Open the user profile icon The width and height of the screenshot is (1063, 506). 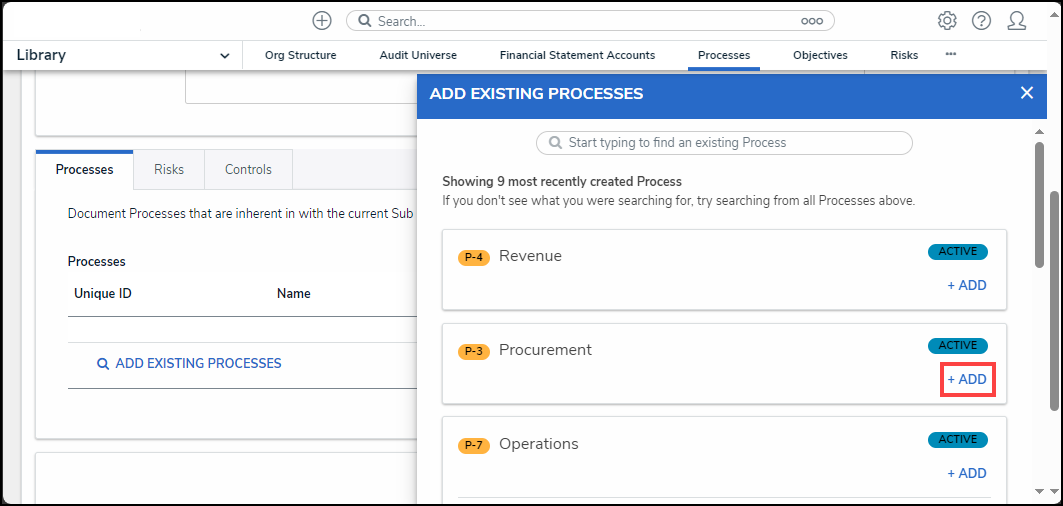[x=1016, y=21]
